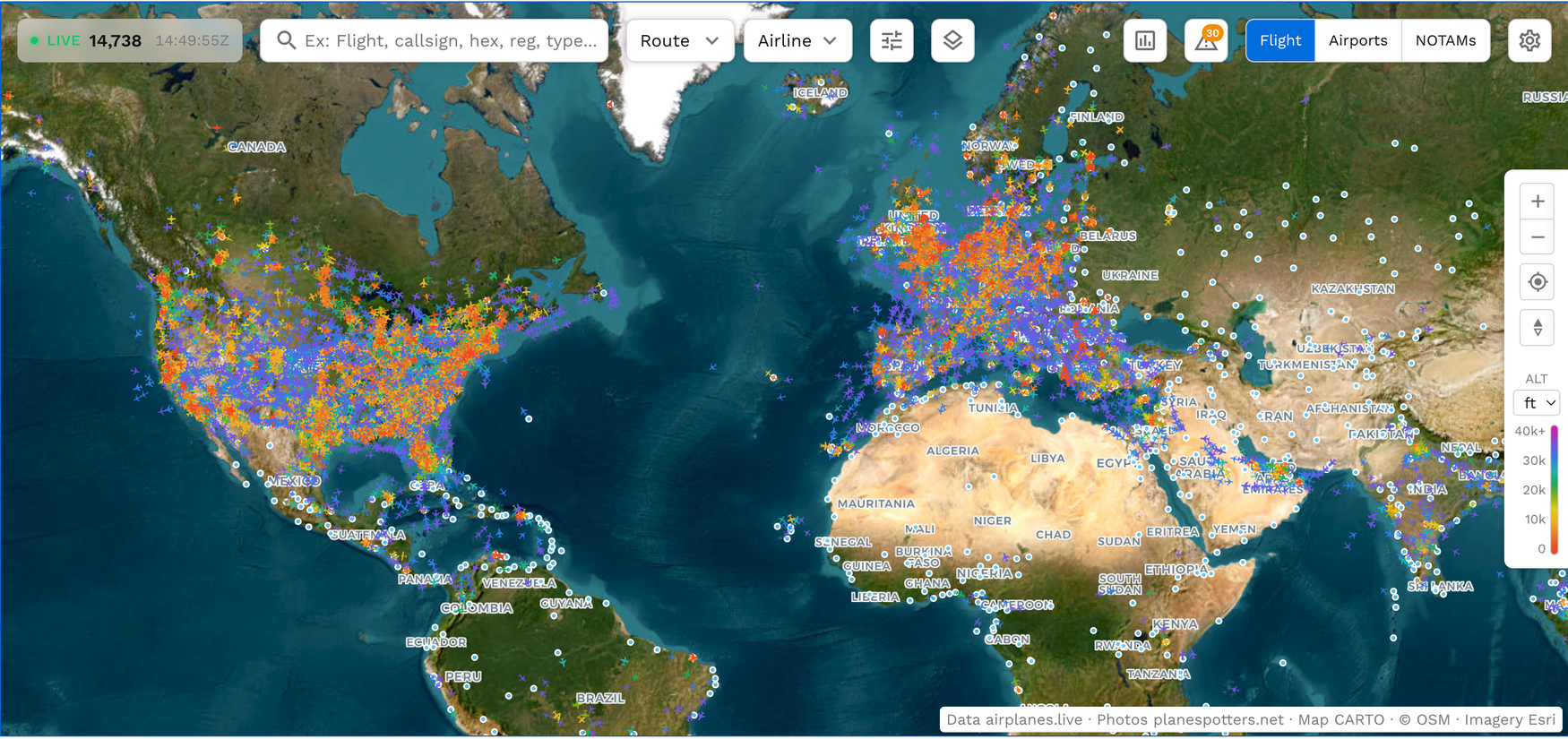Screen dimensions: 1568x739
Task: Open planespotters.net photos attribution link
Action: coord(1190,719)
